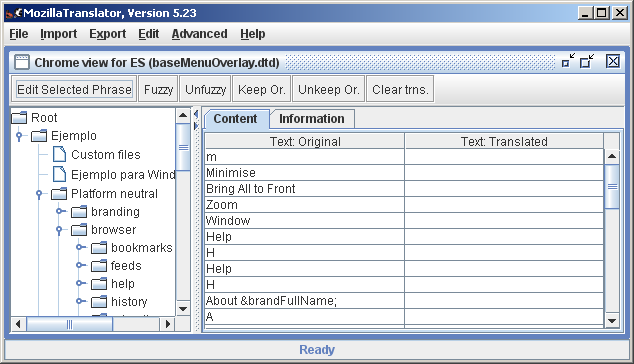Viewport: 634px width, 364px height.
Task: Switch to the Information tab
Action: (312, 119)
